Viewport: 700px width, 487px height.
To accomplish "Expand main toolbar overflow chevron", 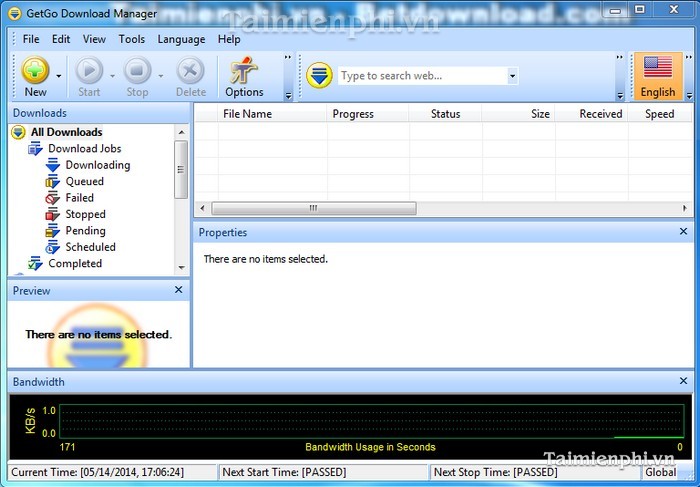I will tap(288, 57).
